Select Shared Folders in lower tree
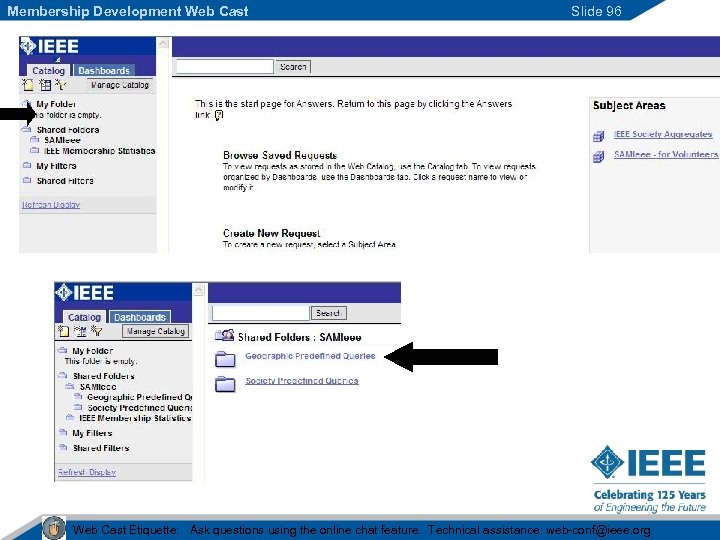The image size is (720, 540). point(104,376)
